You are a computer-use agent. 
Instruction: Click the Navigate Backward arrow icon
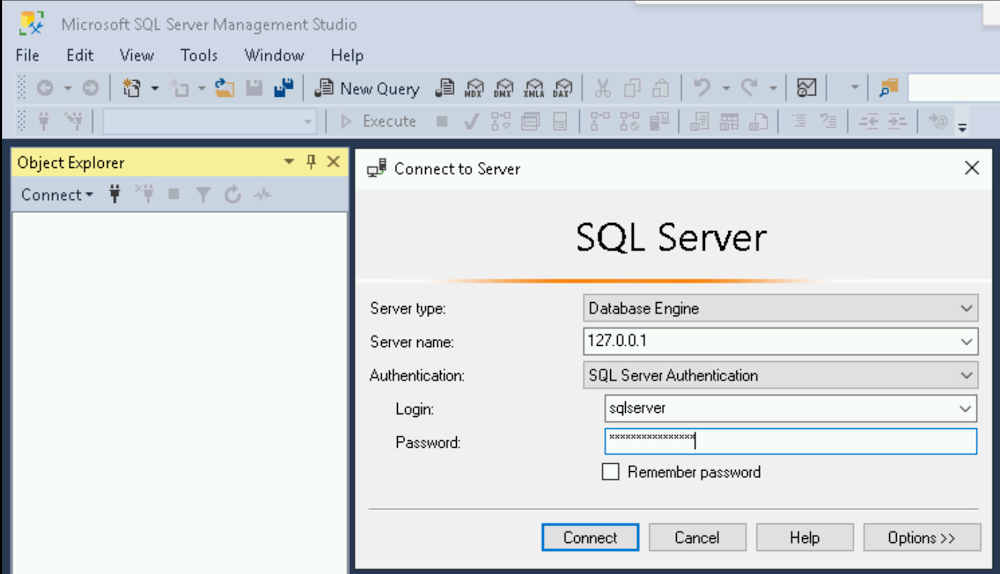[45, 88]
